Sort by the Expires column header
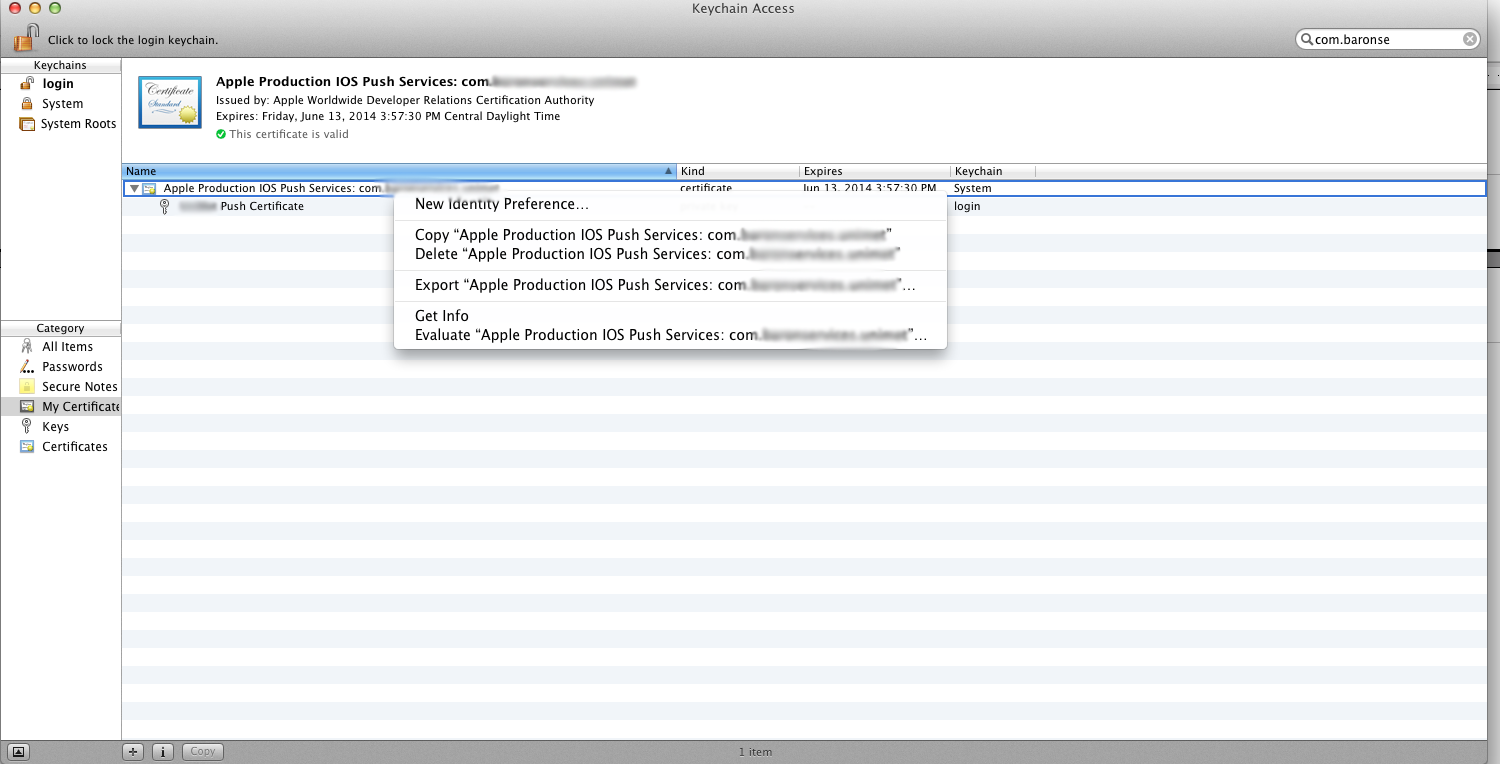Screen dimensions: 1500x764 click(x=875, y=171)
